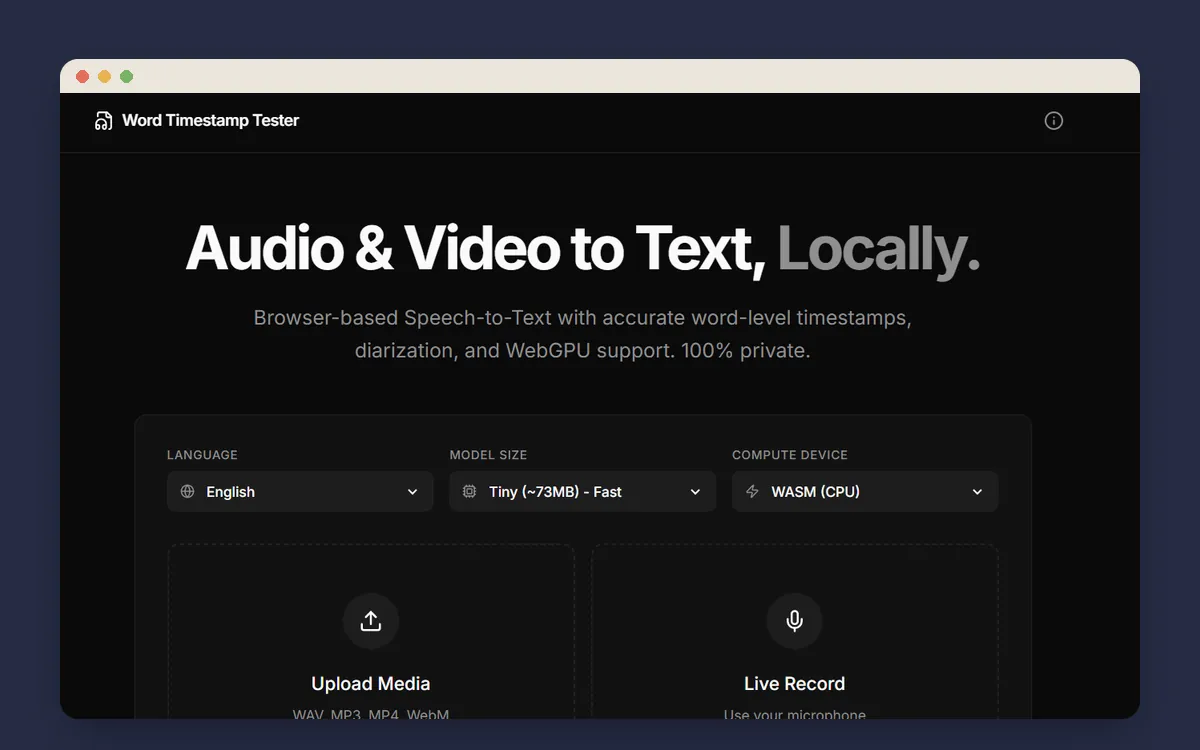Screen dimensions: 1200x750
Task: Click the 'Browser-based Speech-to-Text' subtitle line
Action: [x=583, y=318]
